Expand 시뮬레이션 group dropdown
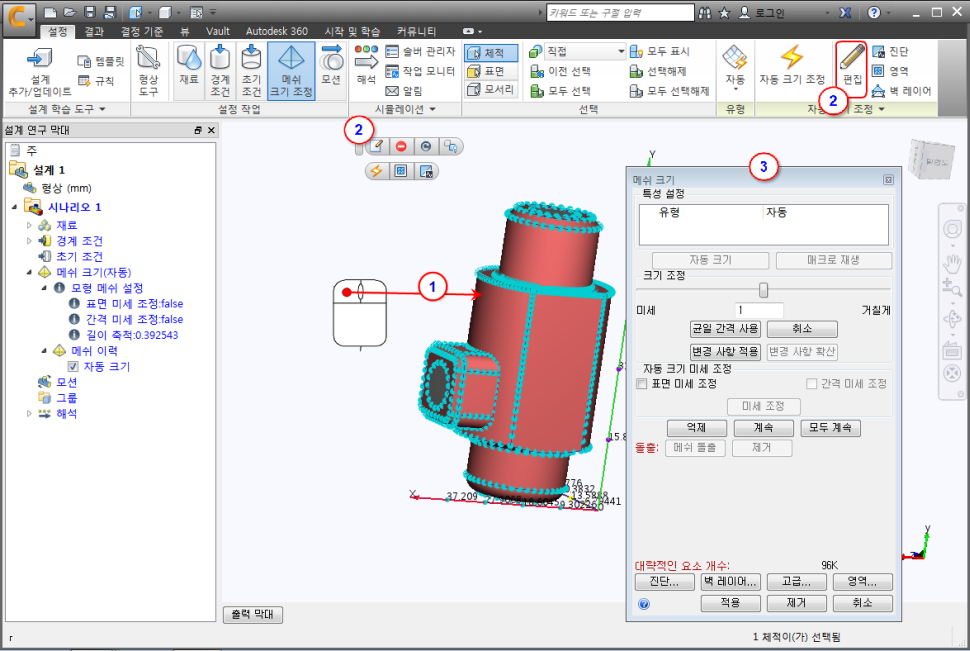 [x=405, y=109]
